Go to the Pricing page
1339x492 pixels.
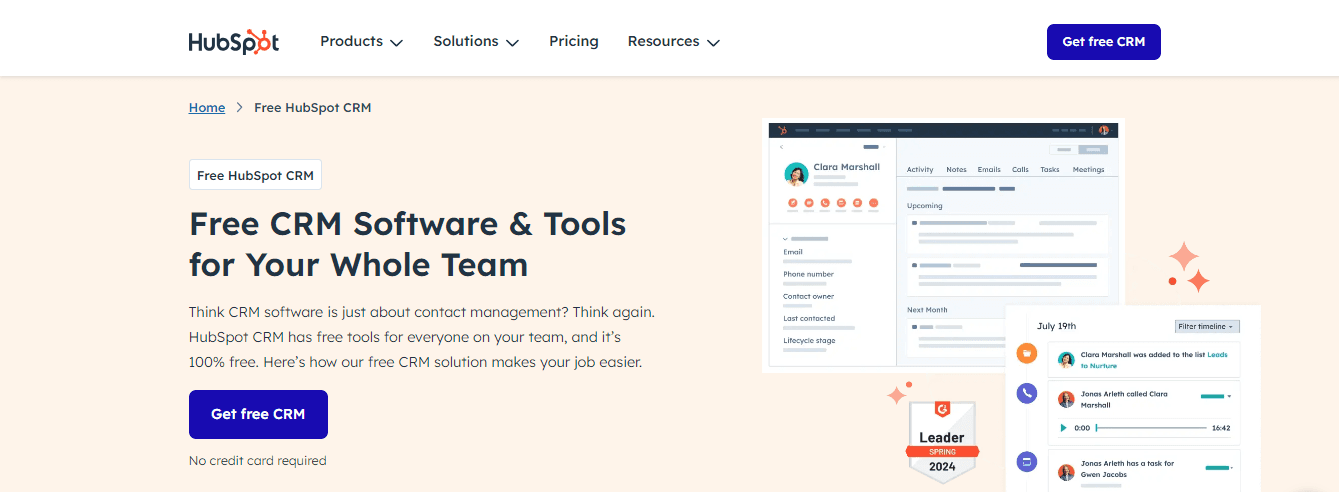(574, 42)
